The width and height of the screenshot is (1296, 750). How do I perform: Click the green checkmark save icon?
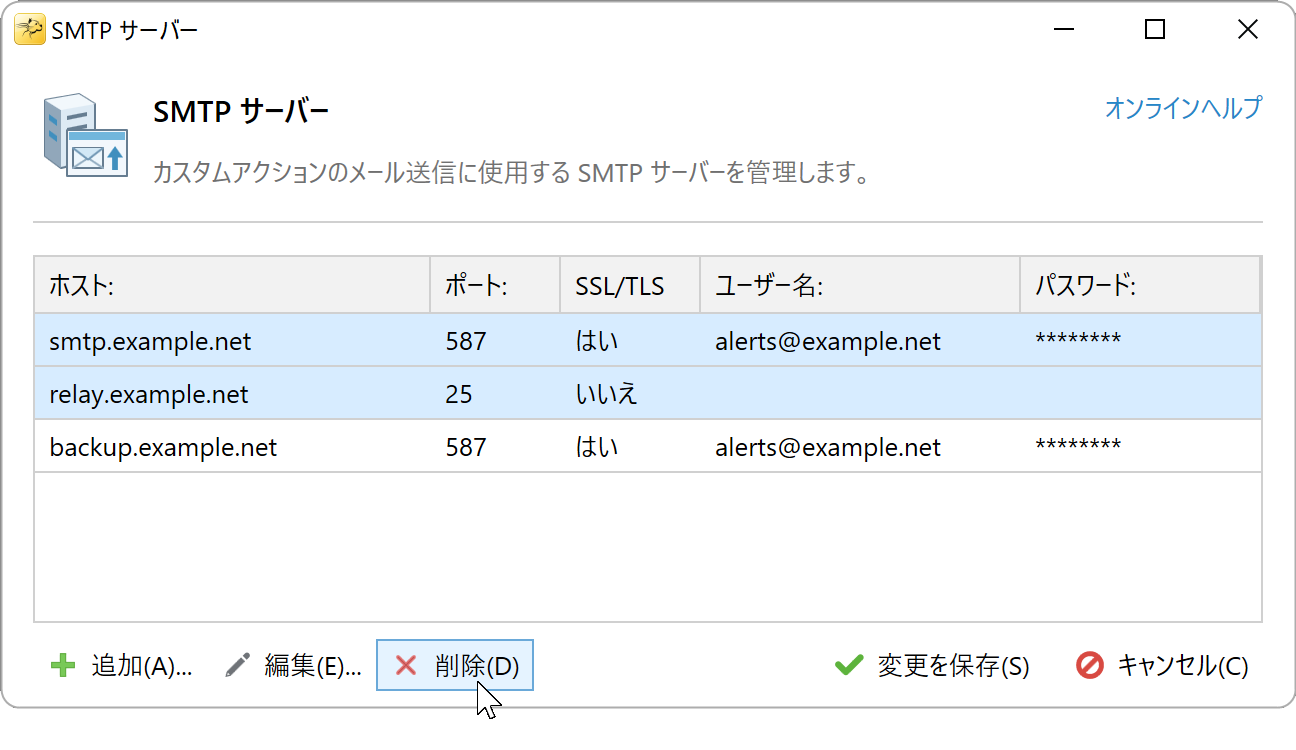click(849, 665)
